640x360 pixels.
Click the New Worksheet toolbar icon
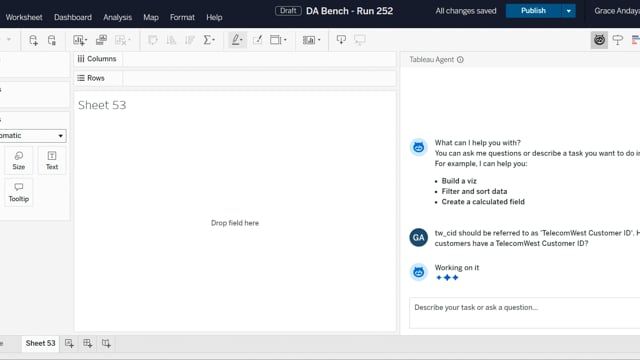coord(80,40)
